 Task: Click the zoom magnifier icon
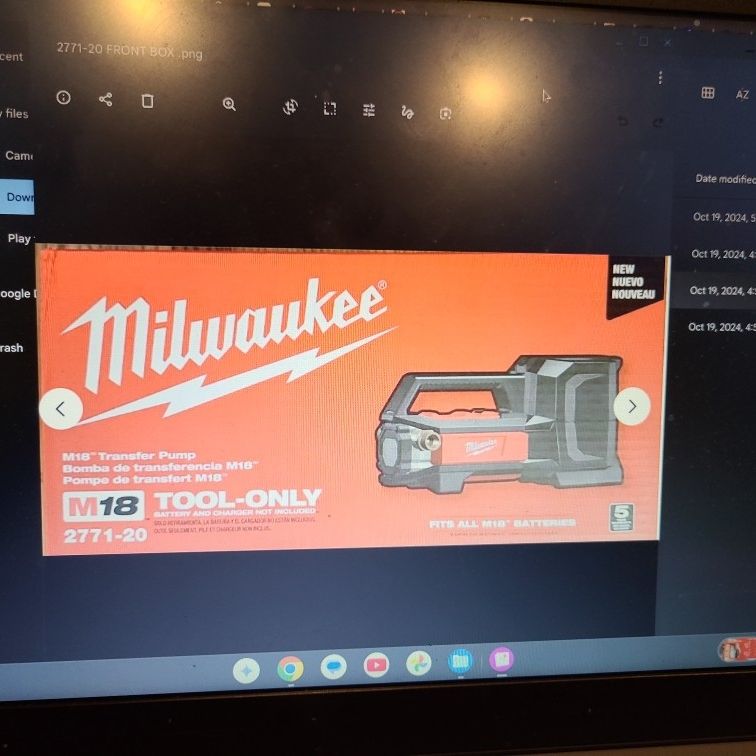(x=229, y=104)
